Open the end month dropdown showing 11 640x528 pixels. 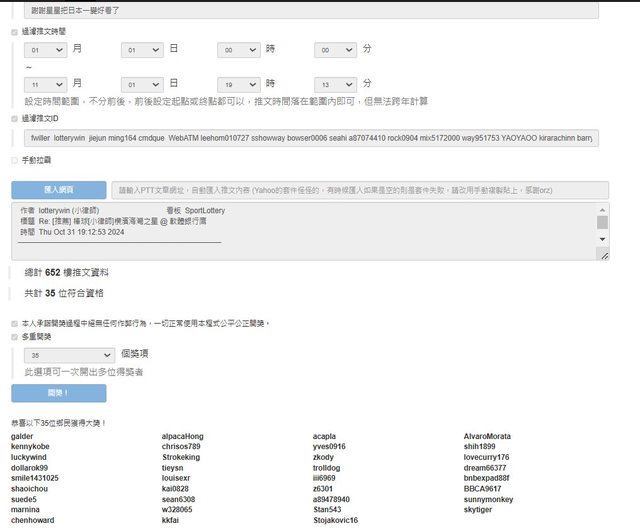tap(46, 84)
